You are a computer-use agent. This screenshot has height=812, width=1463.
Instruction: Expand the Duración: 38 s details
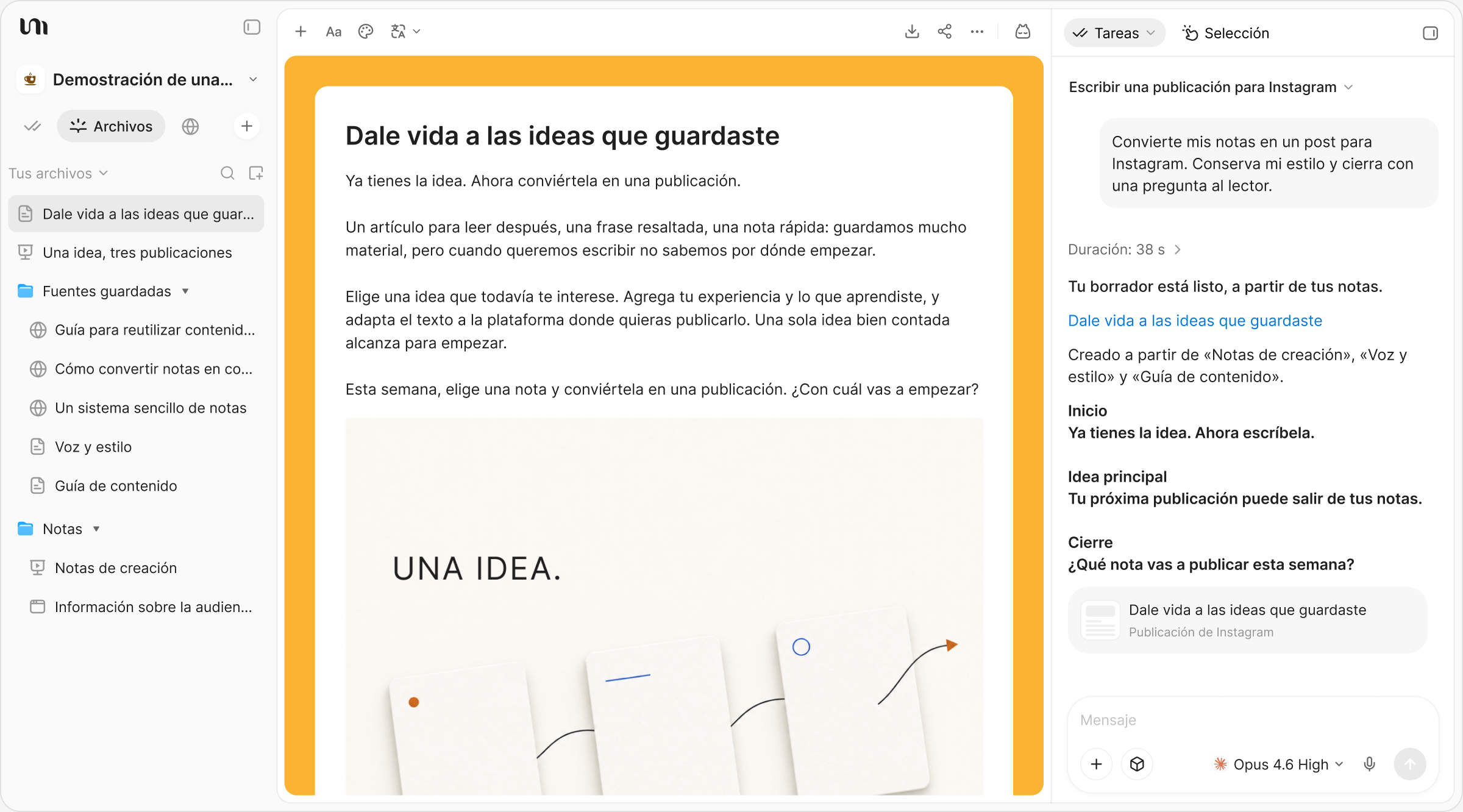(1125, 249)
